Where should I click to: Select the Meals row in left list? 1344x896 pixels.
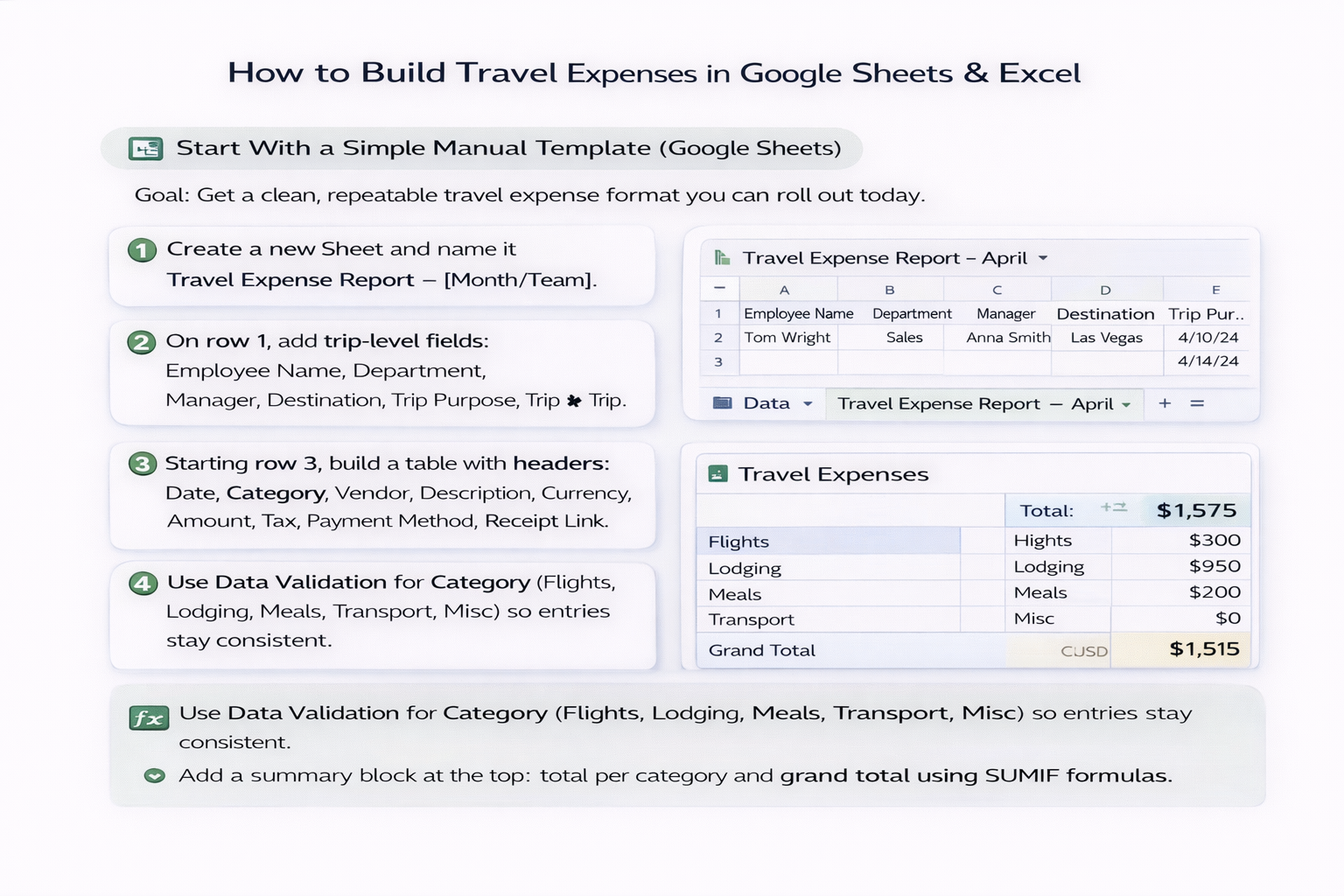click(x=828, y=594)
